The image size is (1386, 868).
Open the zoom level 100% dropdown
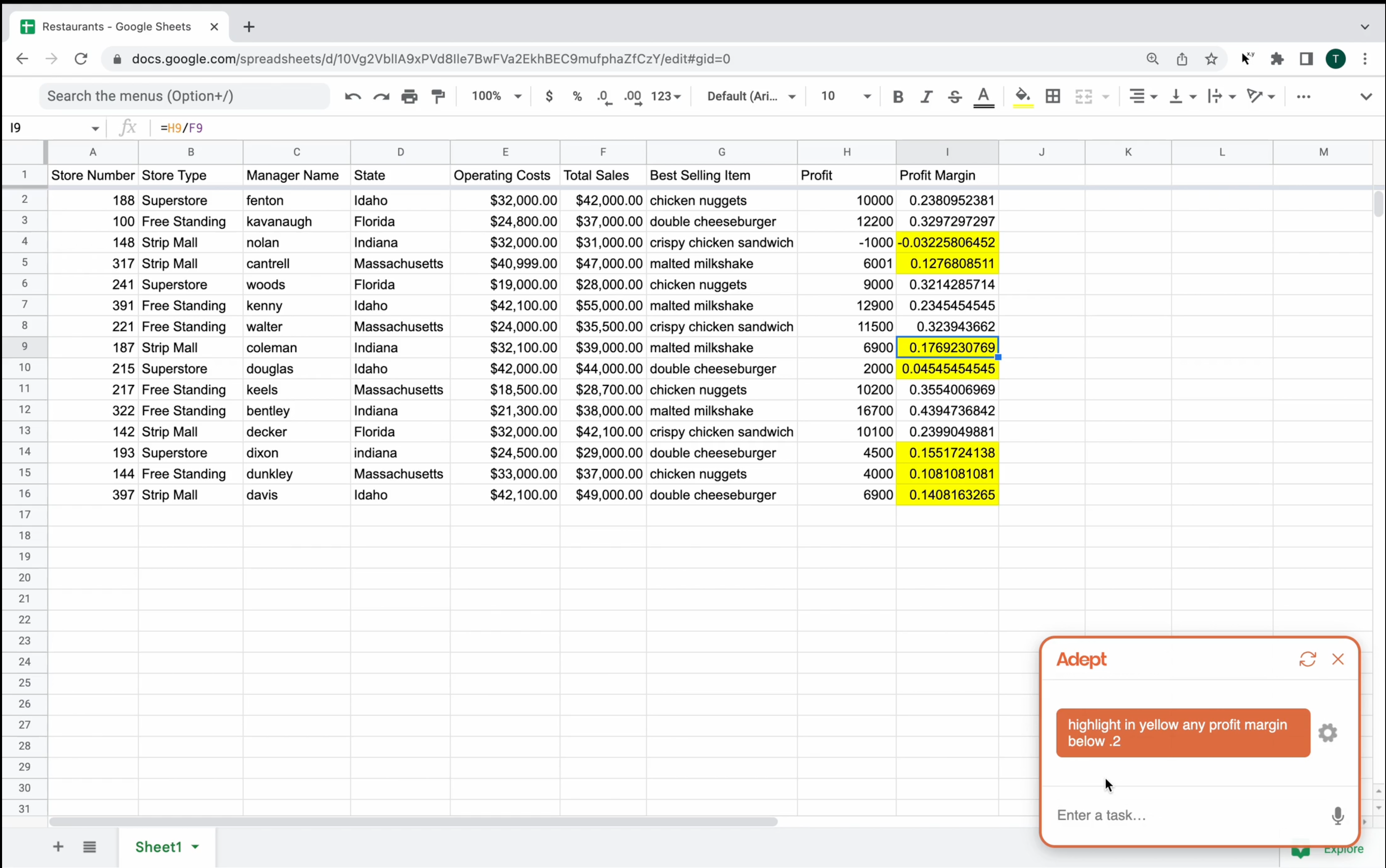pyautogui.click(x=496, y=96)
